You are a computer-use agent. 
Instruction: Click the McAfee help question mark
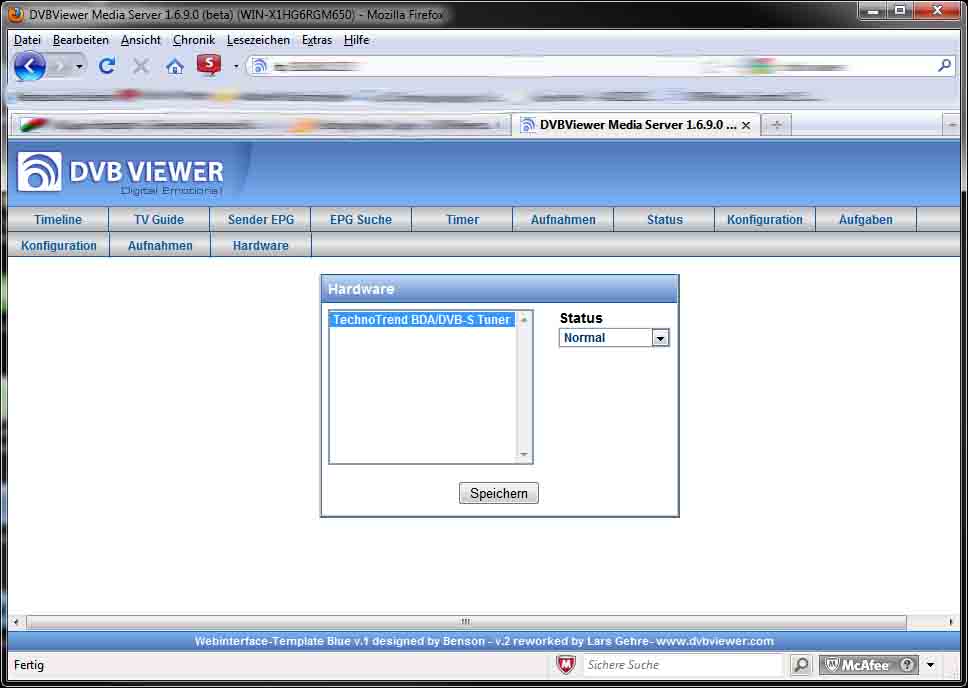(x=907, y=665)
